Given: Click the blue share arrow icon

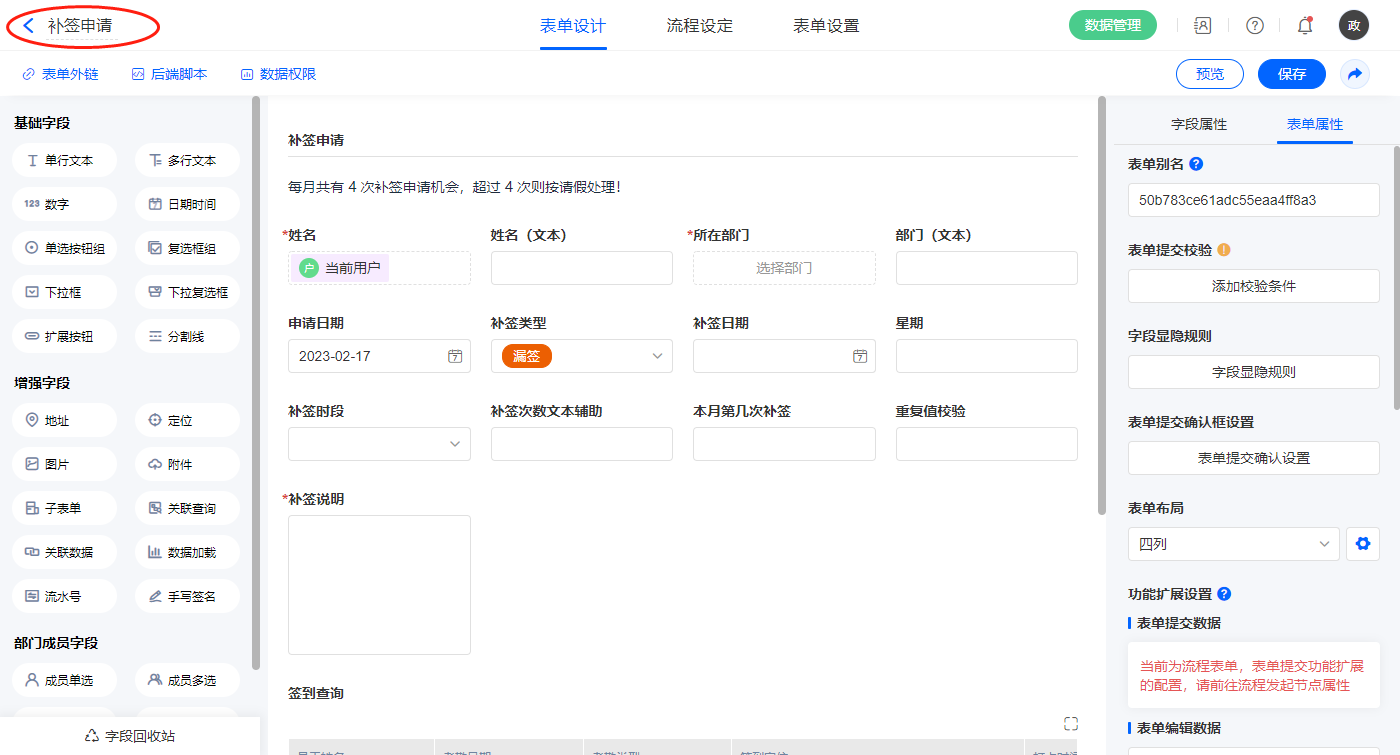Looking at the screenshot, I should point(1355,74).
